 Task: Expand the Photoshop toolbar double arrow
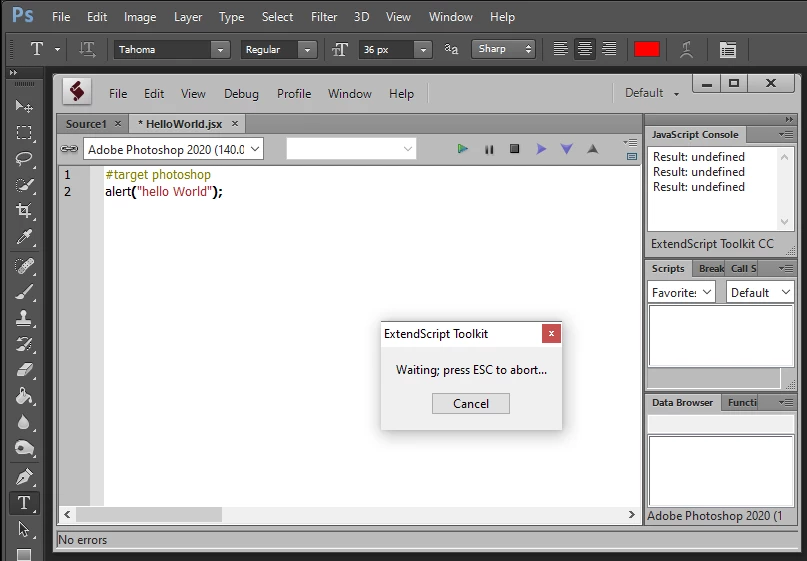tap(13, 73)
